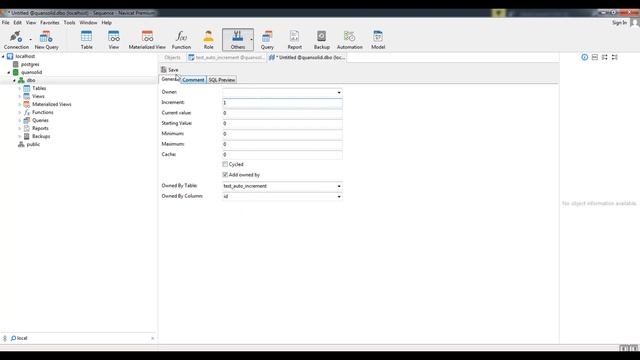Switch to the Comment tab
640x360 pixels.
[x=193, y=80]
